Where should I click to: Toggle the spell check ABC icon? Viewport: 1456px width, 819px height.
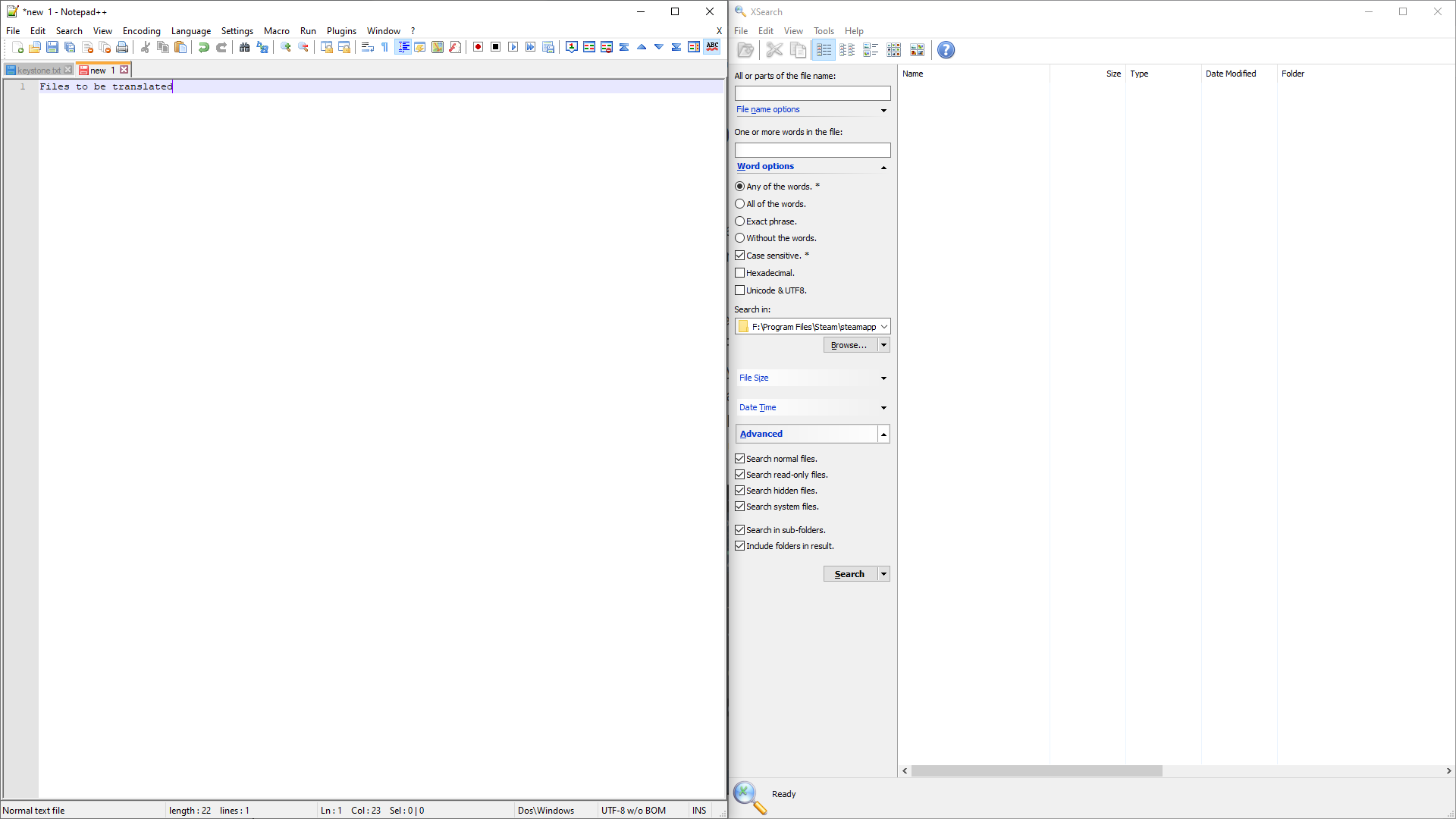(712, 47)
